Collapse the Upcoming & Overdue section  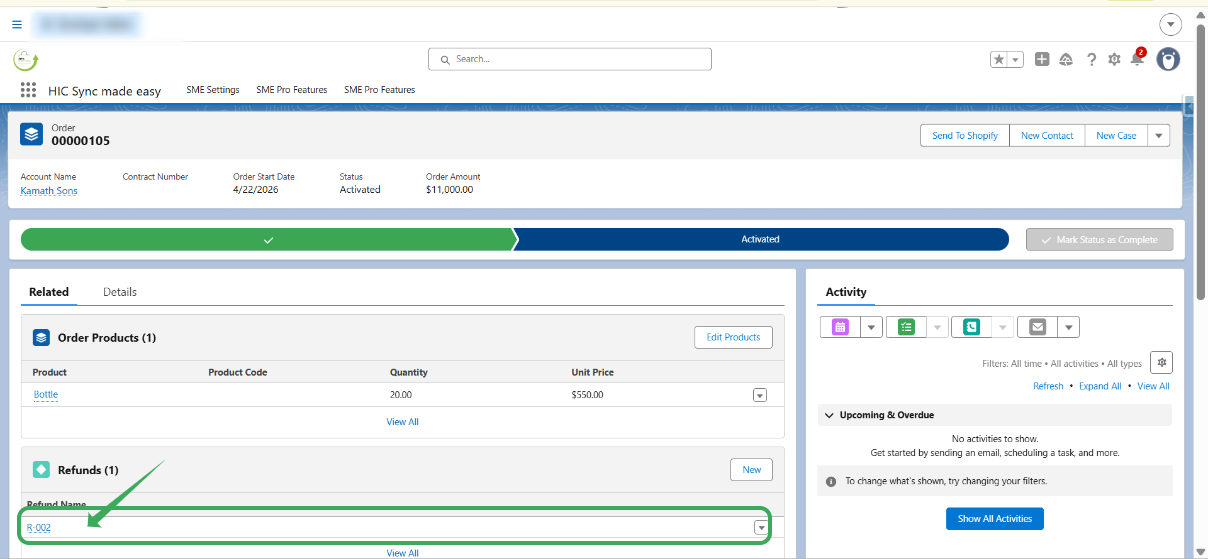point(829,415)
